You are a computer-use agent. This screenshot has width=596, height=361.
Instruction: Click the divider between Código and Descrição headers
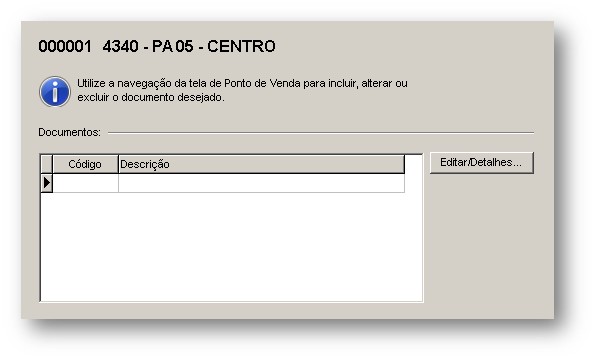118,164
